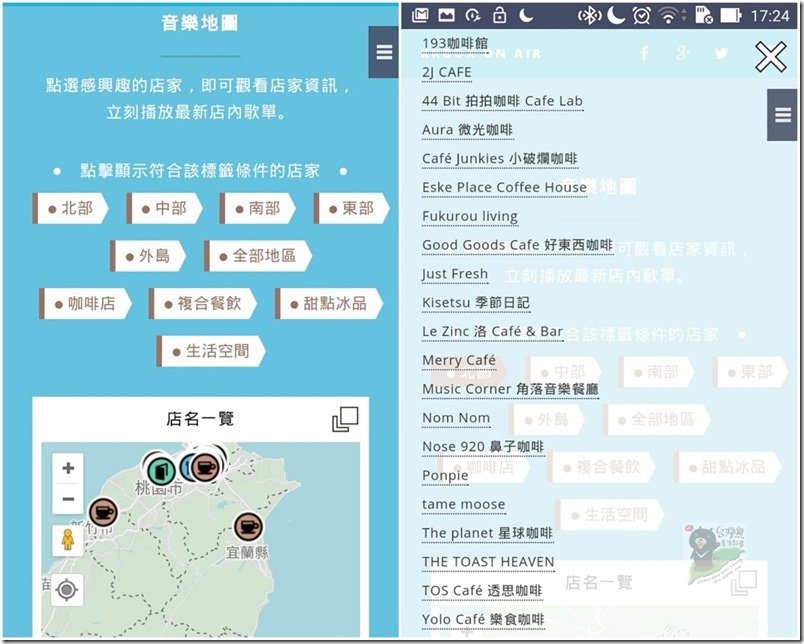Open the coffee marker above 宜蘭縣
Image resolution: width=804 pixels, height=644 pixels.
point(249,527)
